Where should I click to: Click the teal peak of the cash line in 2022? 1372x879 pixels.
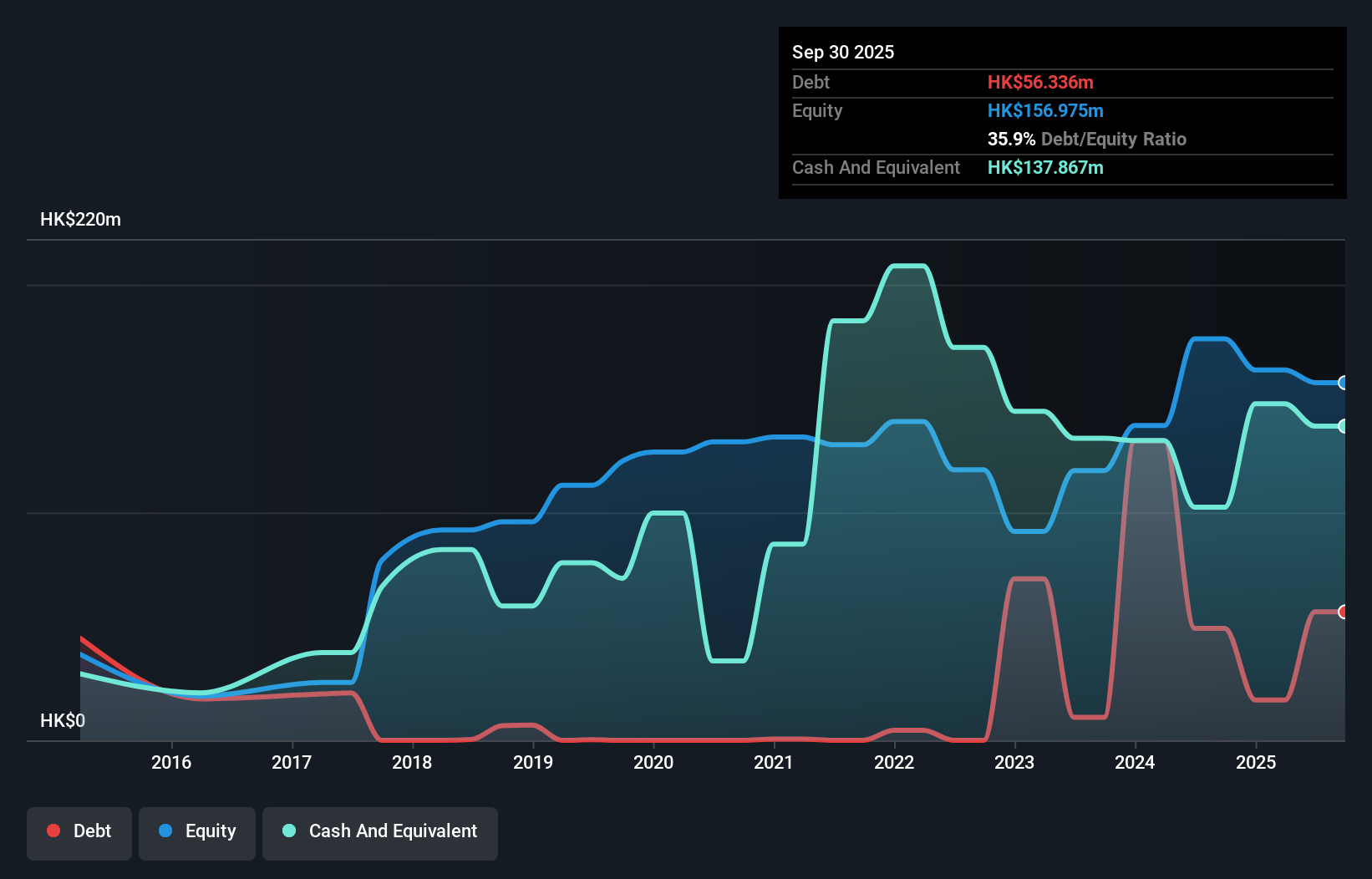coord(907,267)
